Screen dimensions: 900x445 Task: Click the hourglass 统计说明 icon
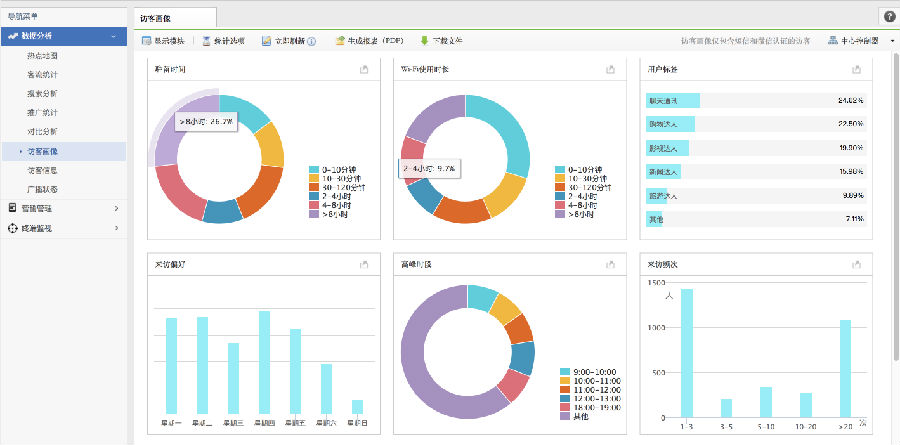click(207, 42)
